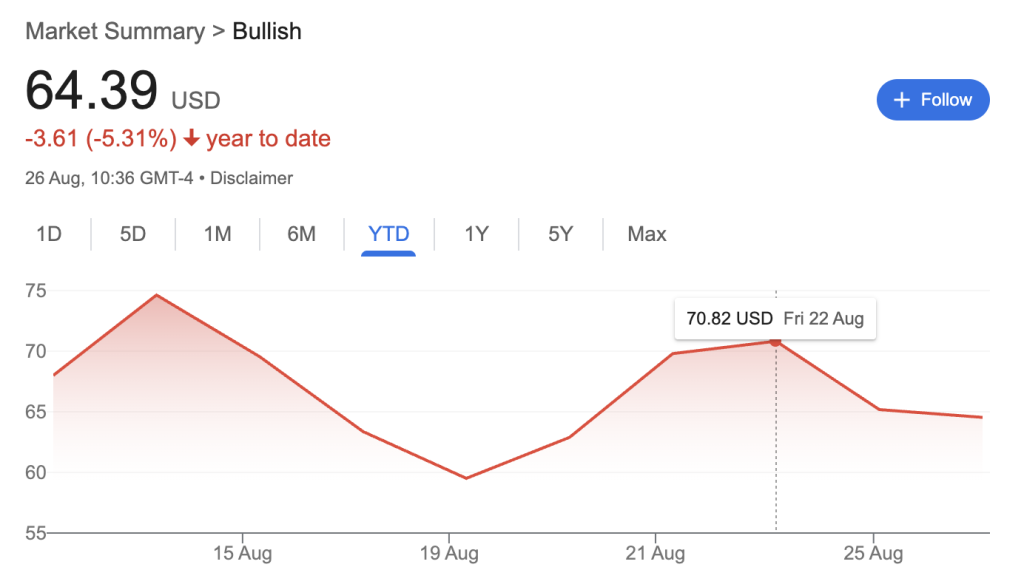Viewport: 1024px width, 587px height.
Task: Choose the 5Y range tab
Action: coord(560,234)
